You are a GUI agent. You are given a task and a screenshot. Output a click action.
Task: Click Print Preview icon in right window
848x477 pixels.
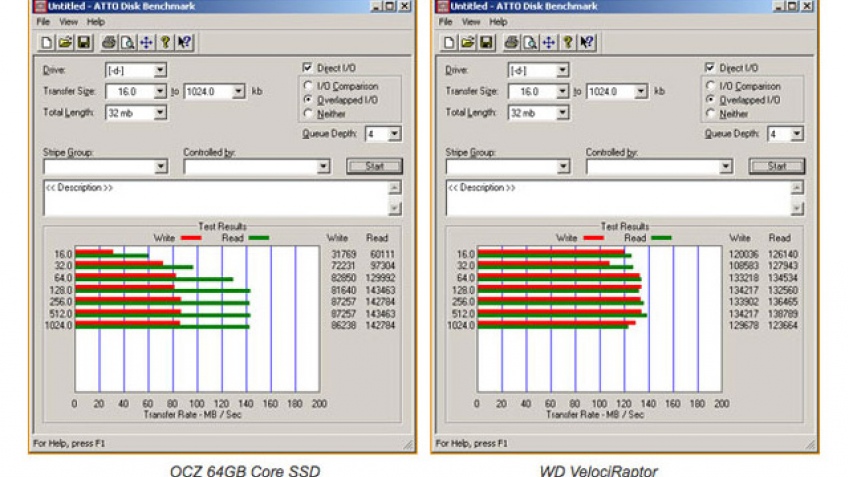pos(530,42)
